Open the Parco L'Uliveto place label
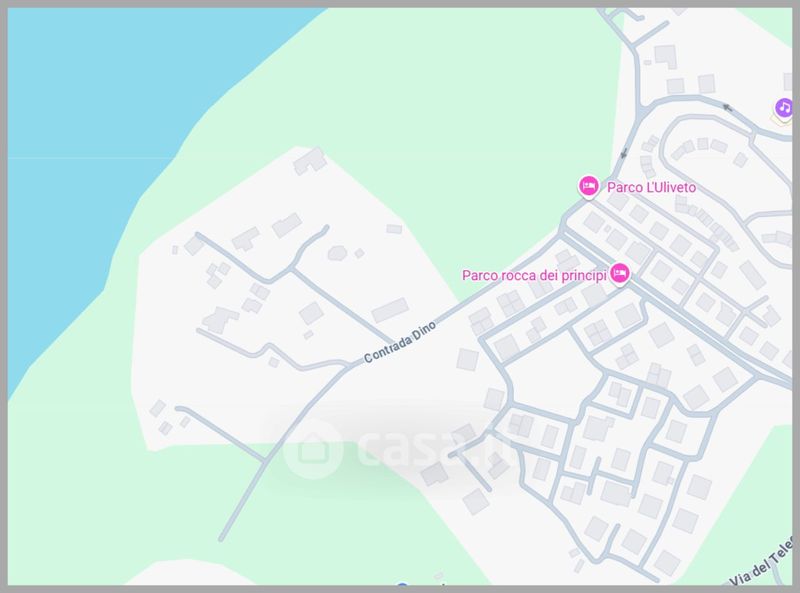 coord(651,187)
